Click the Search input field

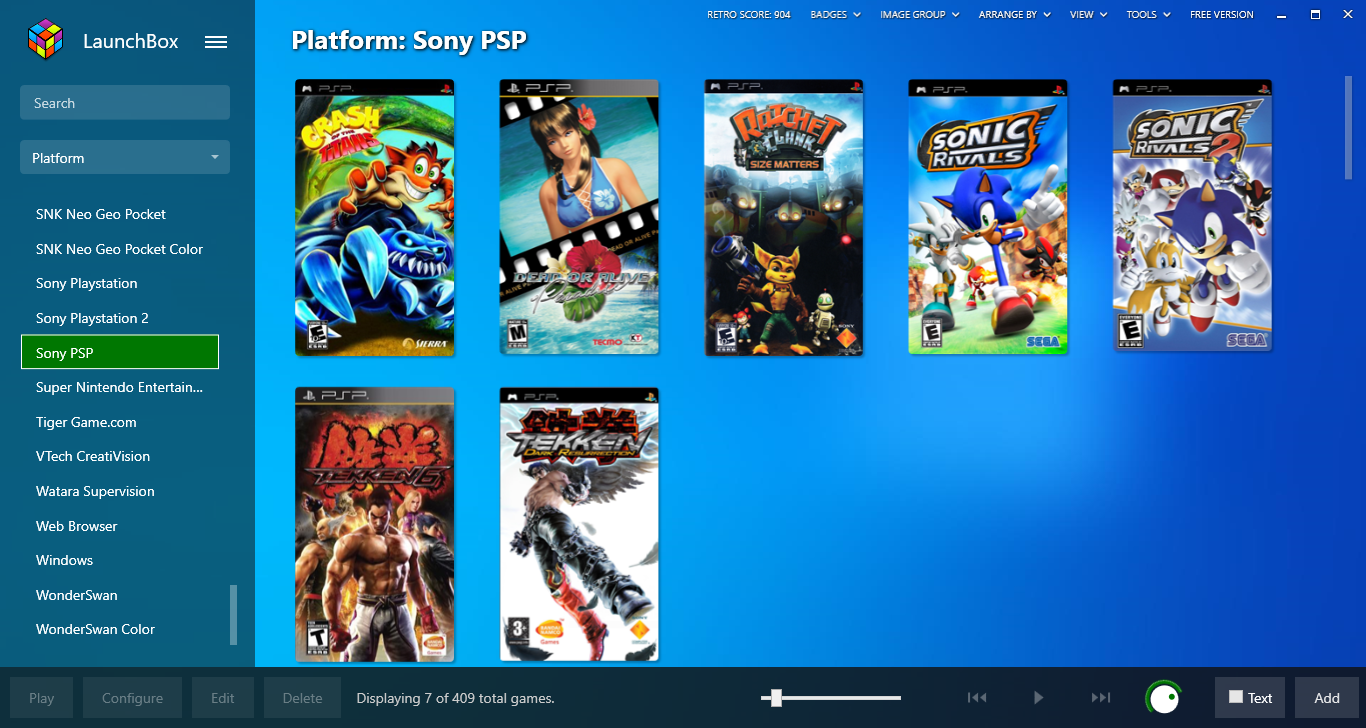pos(125,103)
